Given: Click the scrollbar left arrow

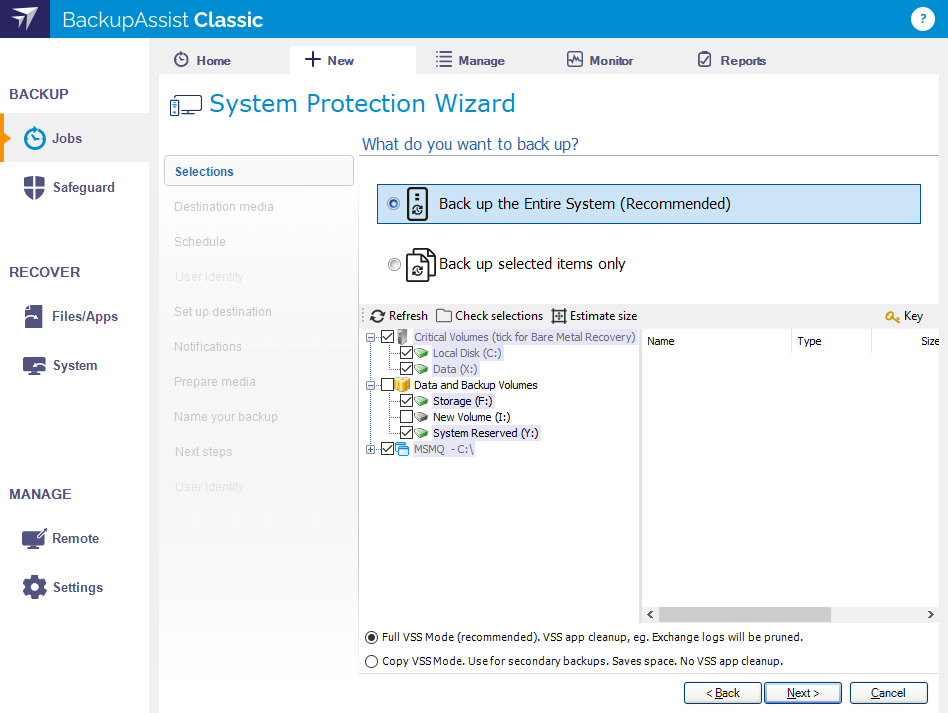Looking at the screenshot, I should [650, 614].
